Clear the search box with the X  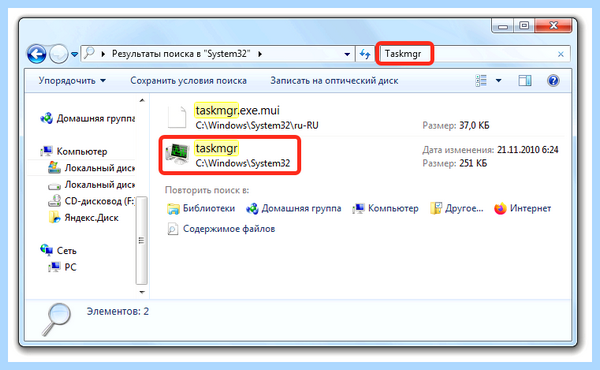click(x=561, y=54)
